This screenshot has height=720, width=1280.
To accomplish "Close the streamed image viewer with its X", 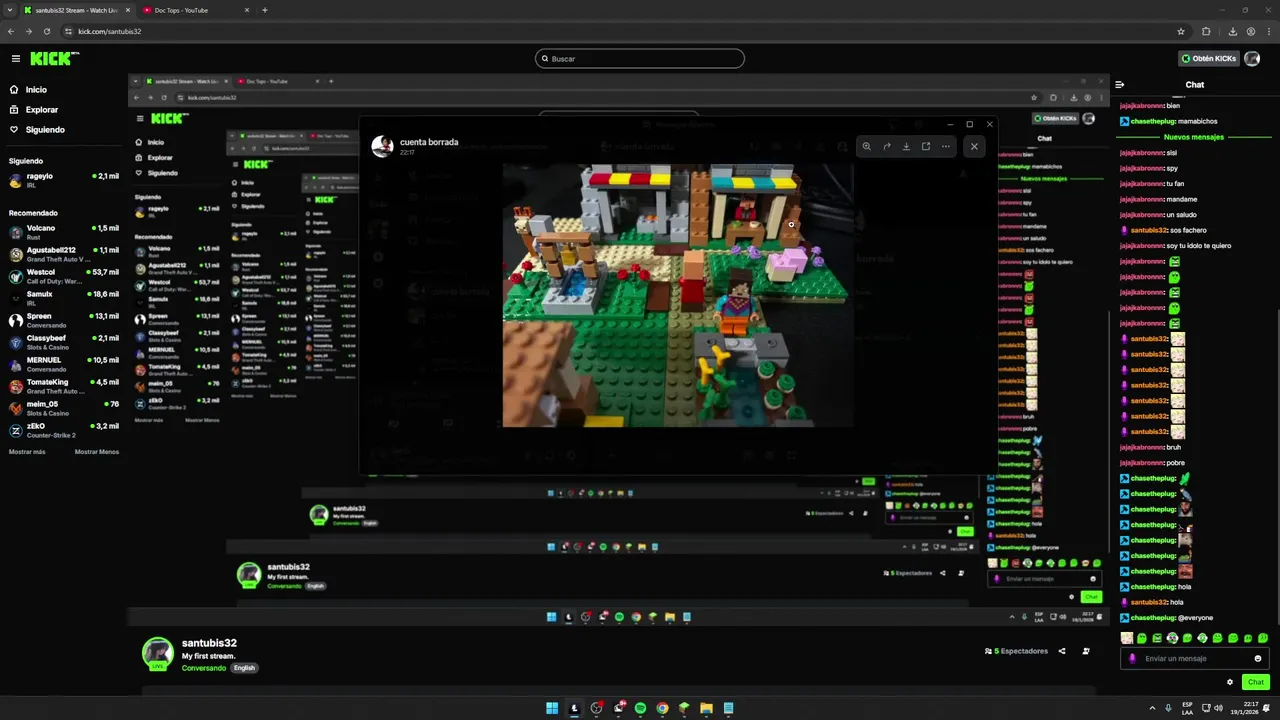I will pyautogui.click(x=974, y=146).
